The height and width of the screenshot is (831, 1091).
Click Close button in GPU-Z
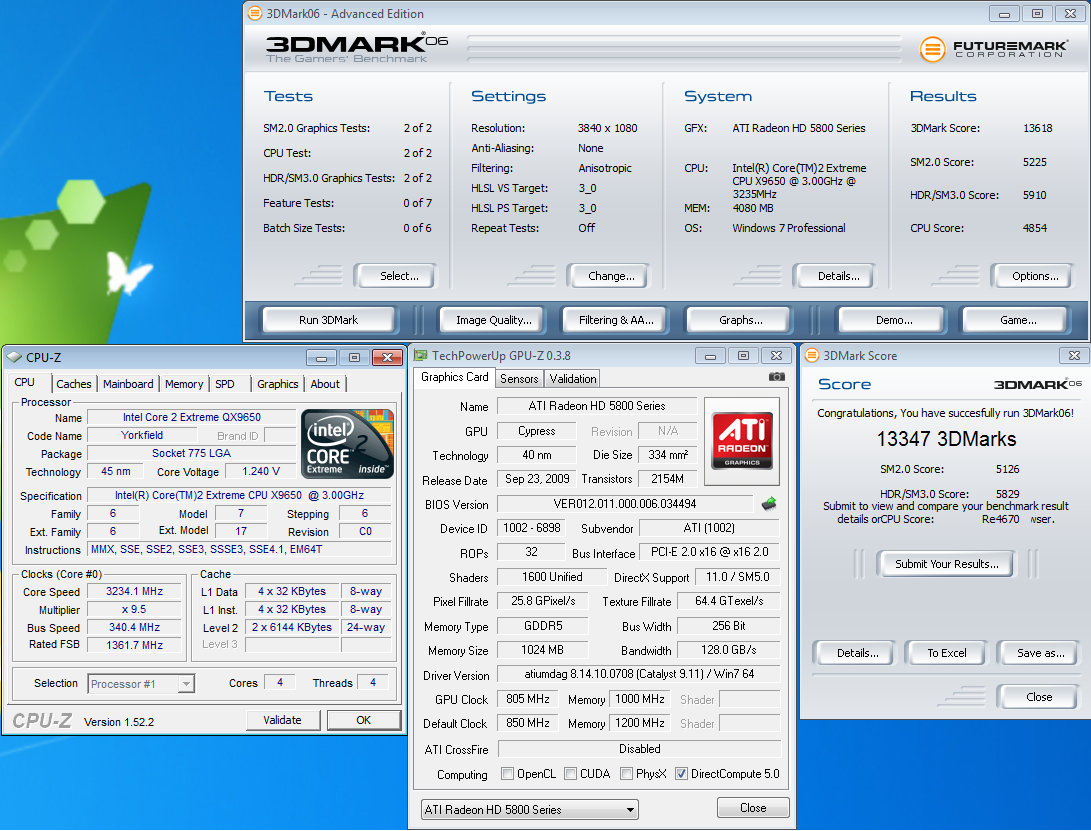click(753, 808)
